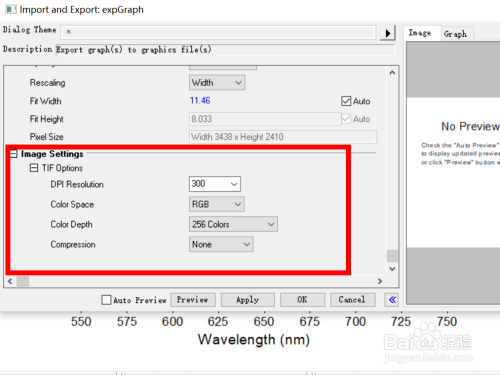Click the Description text field
This screenshot has width=500, height=375.
coord(225,50)
